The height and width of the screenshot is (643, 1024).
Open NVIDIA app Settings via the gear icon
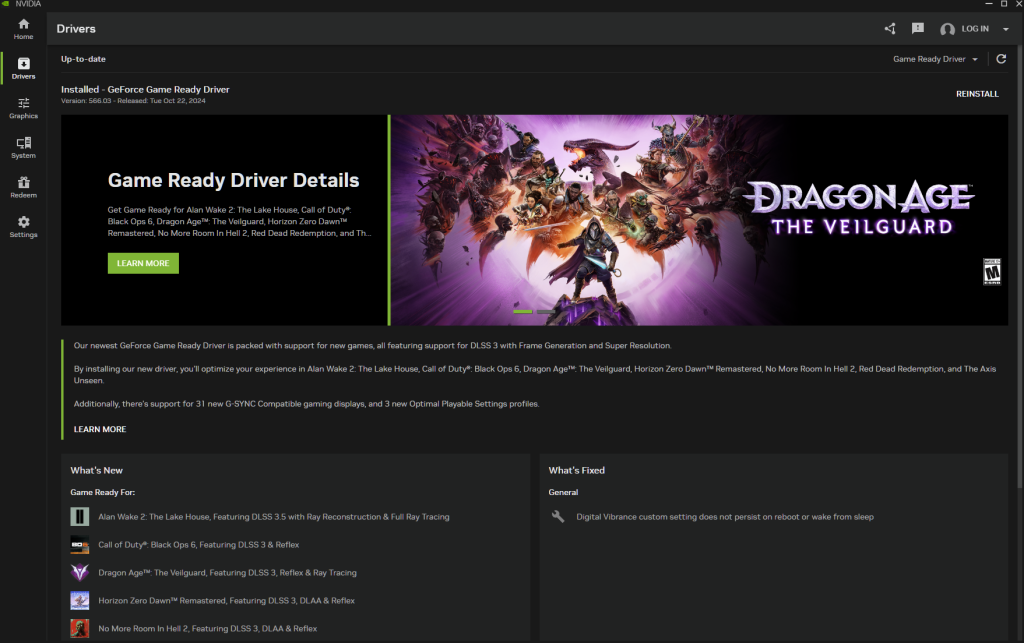point(23,226)
